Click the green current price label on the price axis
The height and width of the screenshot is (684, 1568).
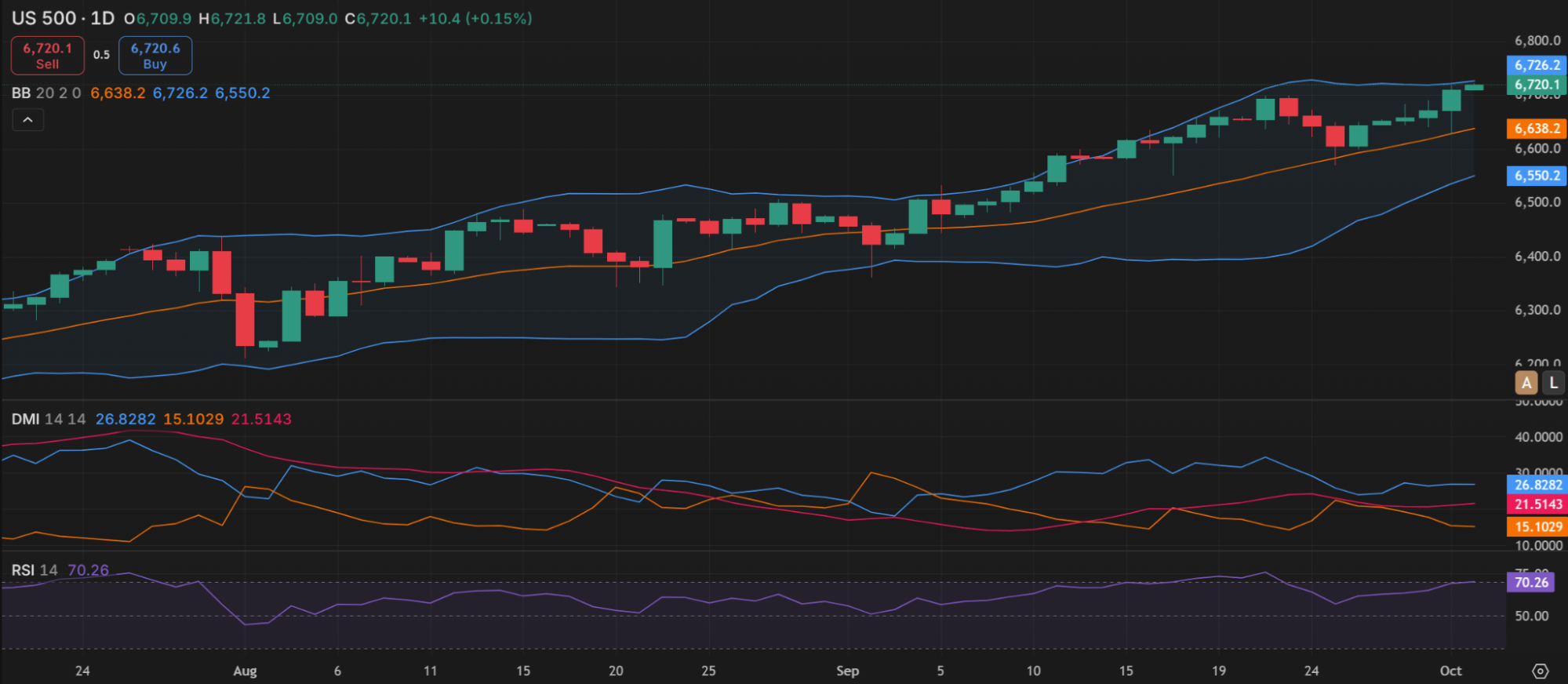1536,85
